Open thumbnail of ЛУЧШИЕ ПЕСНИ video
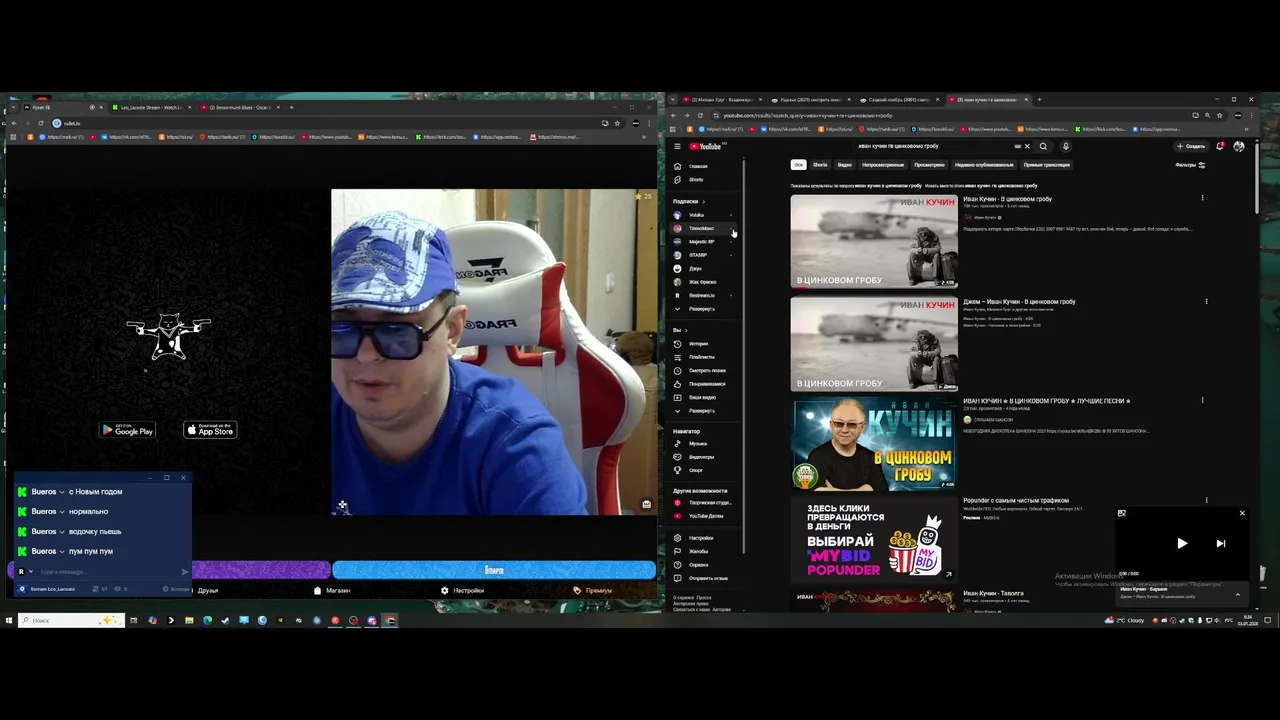The image size is (1280, 720). [x=874, y=444]
